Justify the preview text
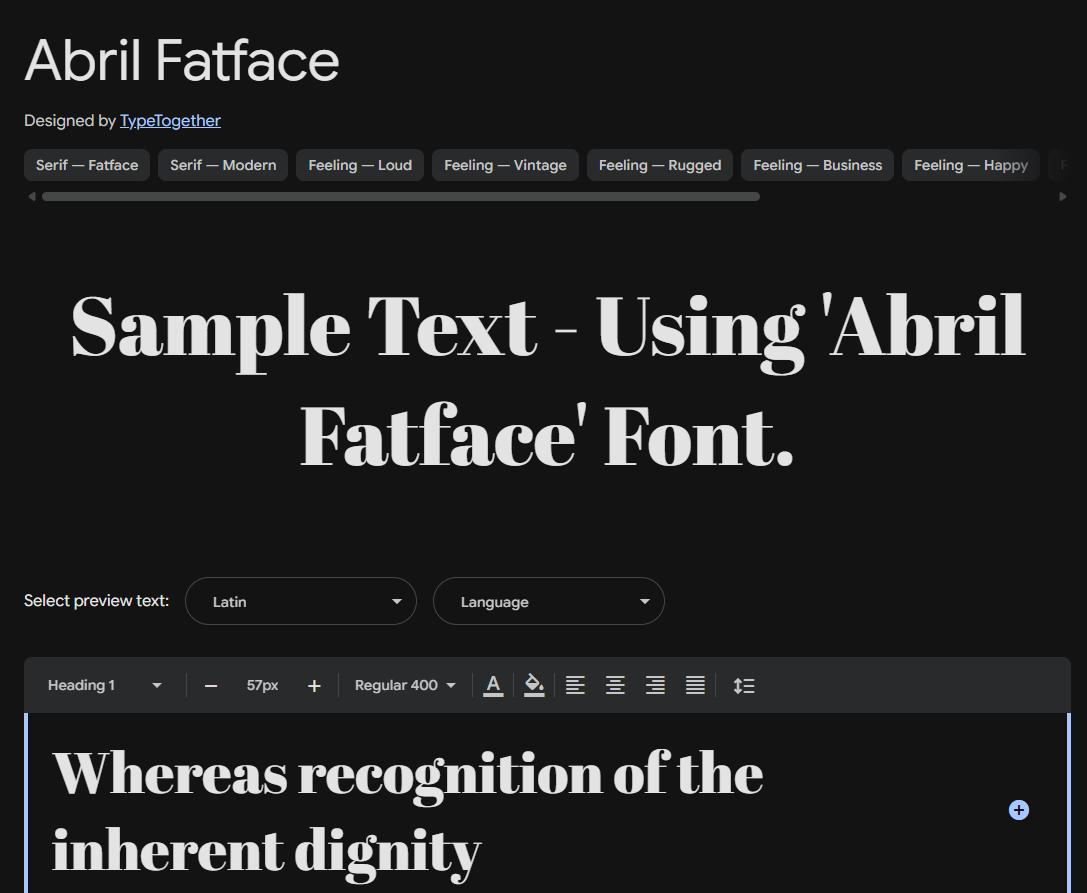Screen dimensions: 1087x893 (695, 685)
